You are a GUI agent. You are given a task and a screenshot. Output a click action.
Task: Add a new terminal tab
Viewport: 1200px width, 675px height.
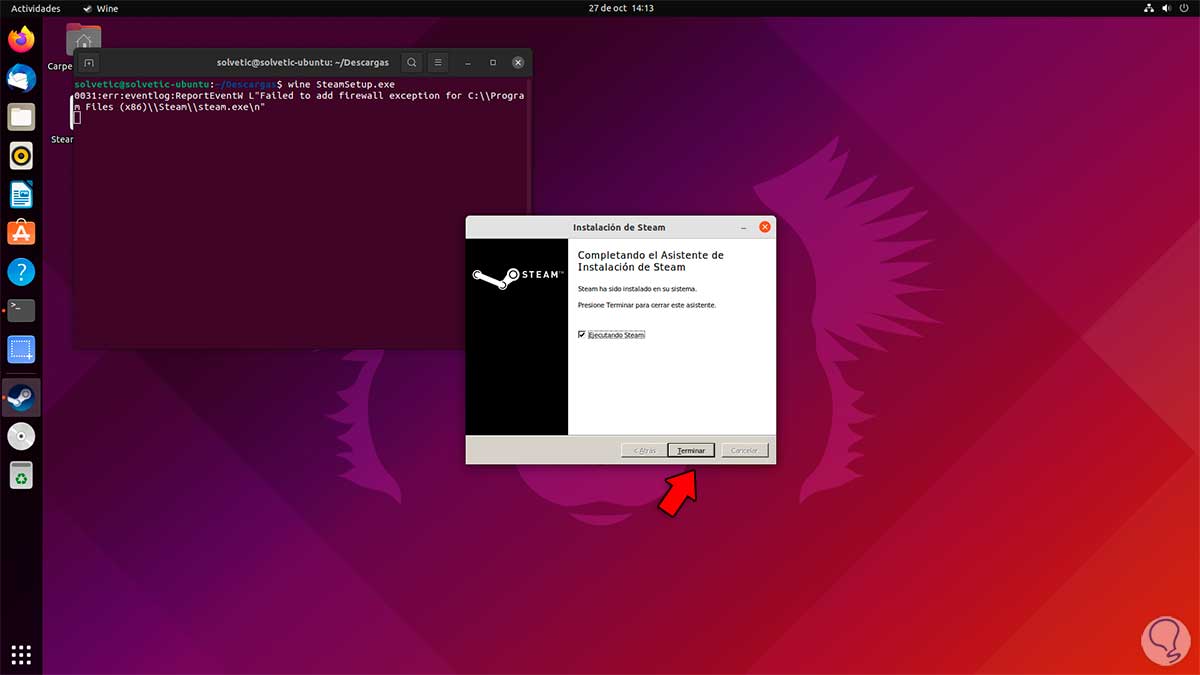89,62
